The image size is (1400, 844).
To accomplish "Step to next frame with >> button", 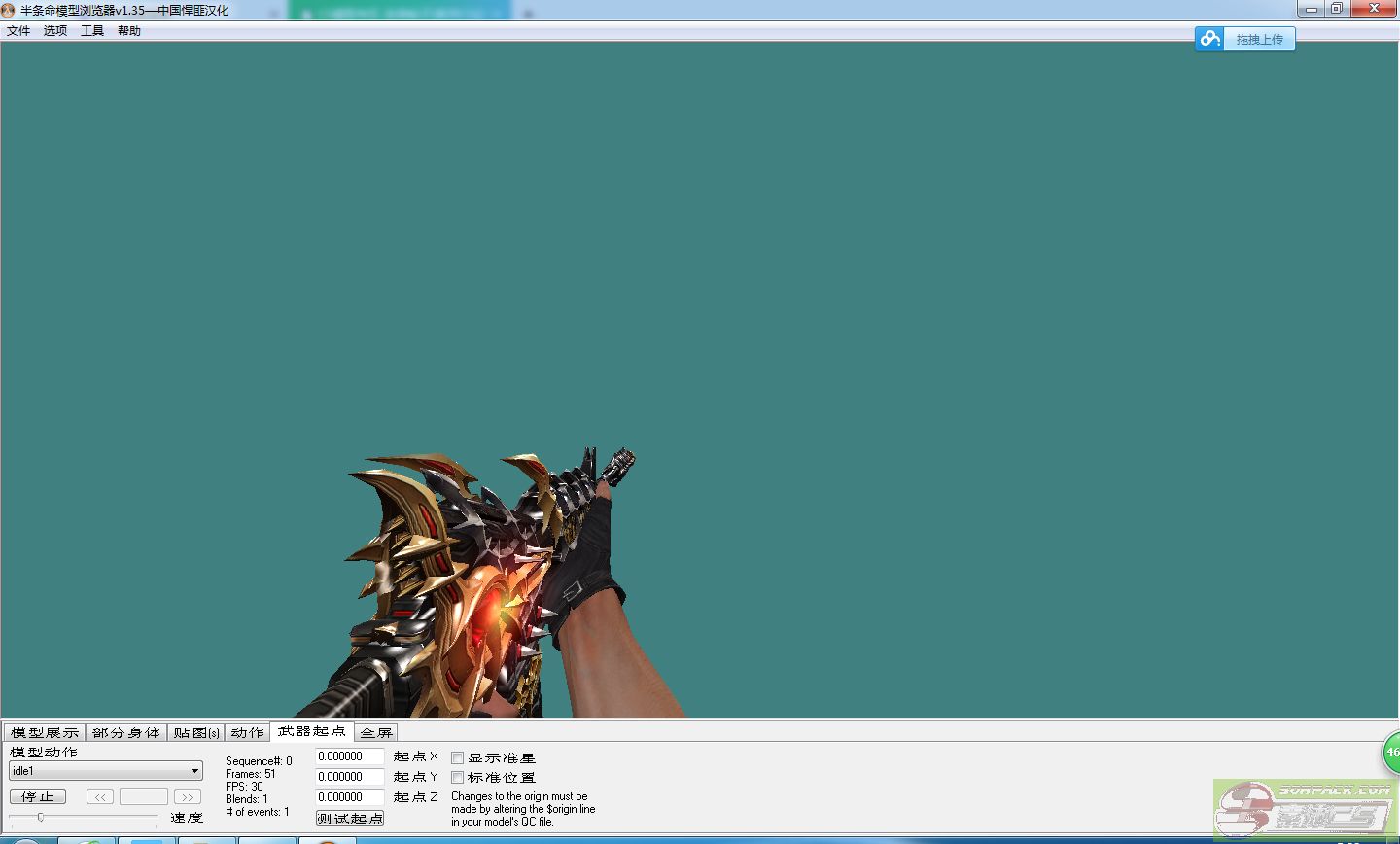I will [187, 796].
